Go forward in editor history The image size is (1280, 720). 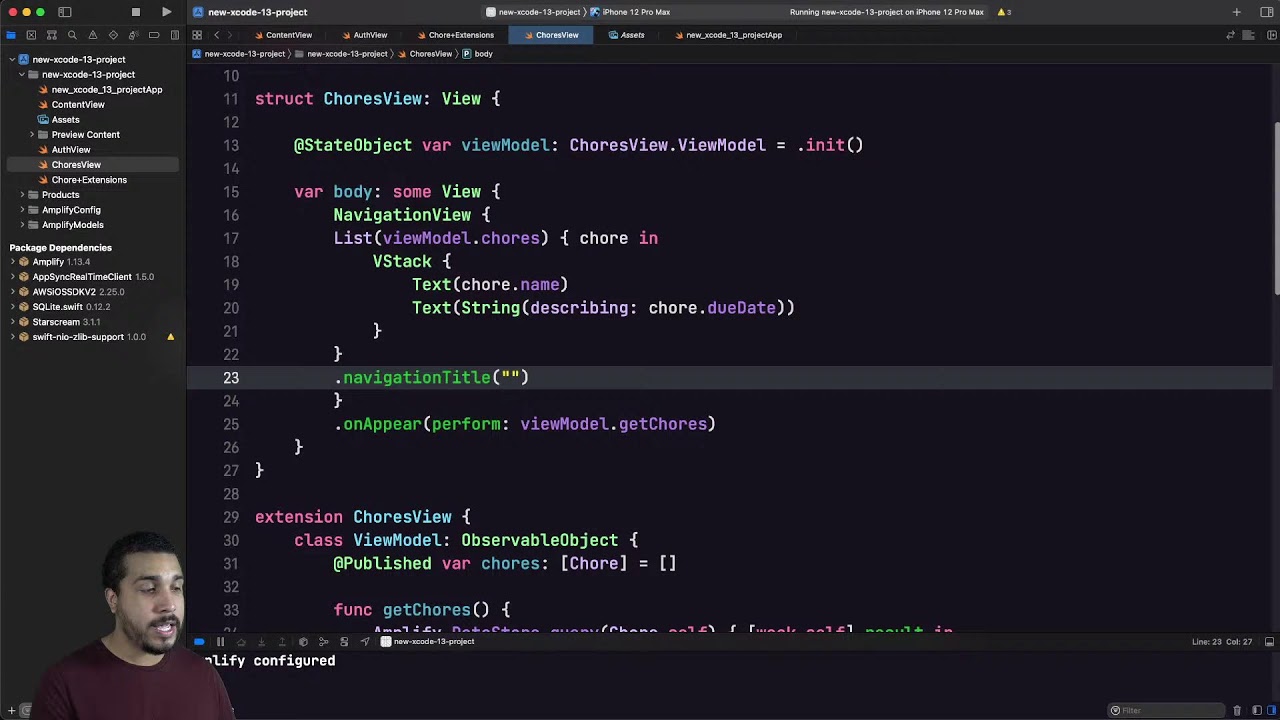(x=232, y=35)
